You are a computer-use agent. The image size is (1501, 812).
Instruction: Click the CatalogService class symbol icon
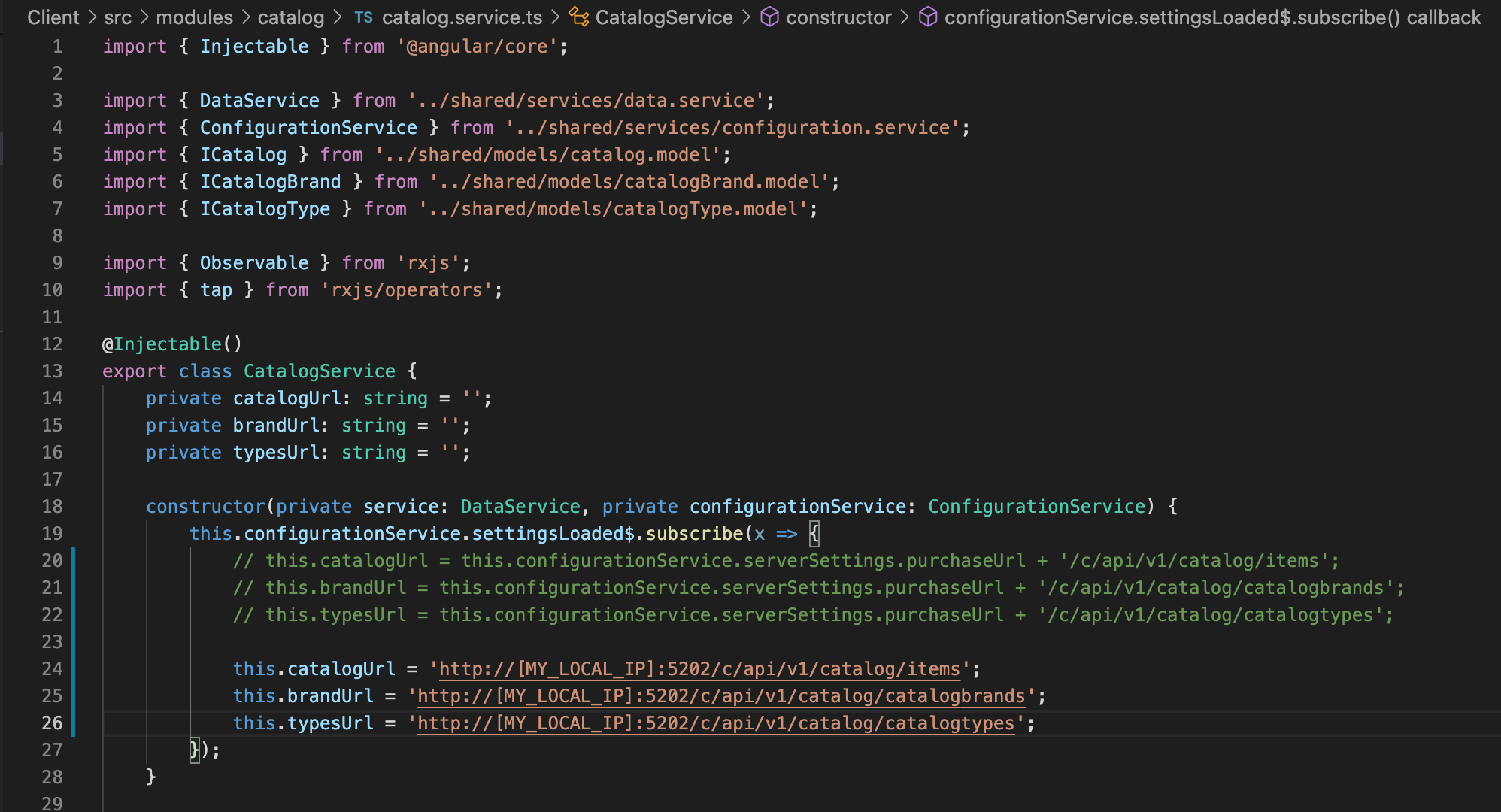(x=578, y=17)
